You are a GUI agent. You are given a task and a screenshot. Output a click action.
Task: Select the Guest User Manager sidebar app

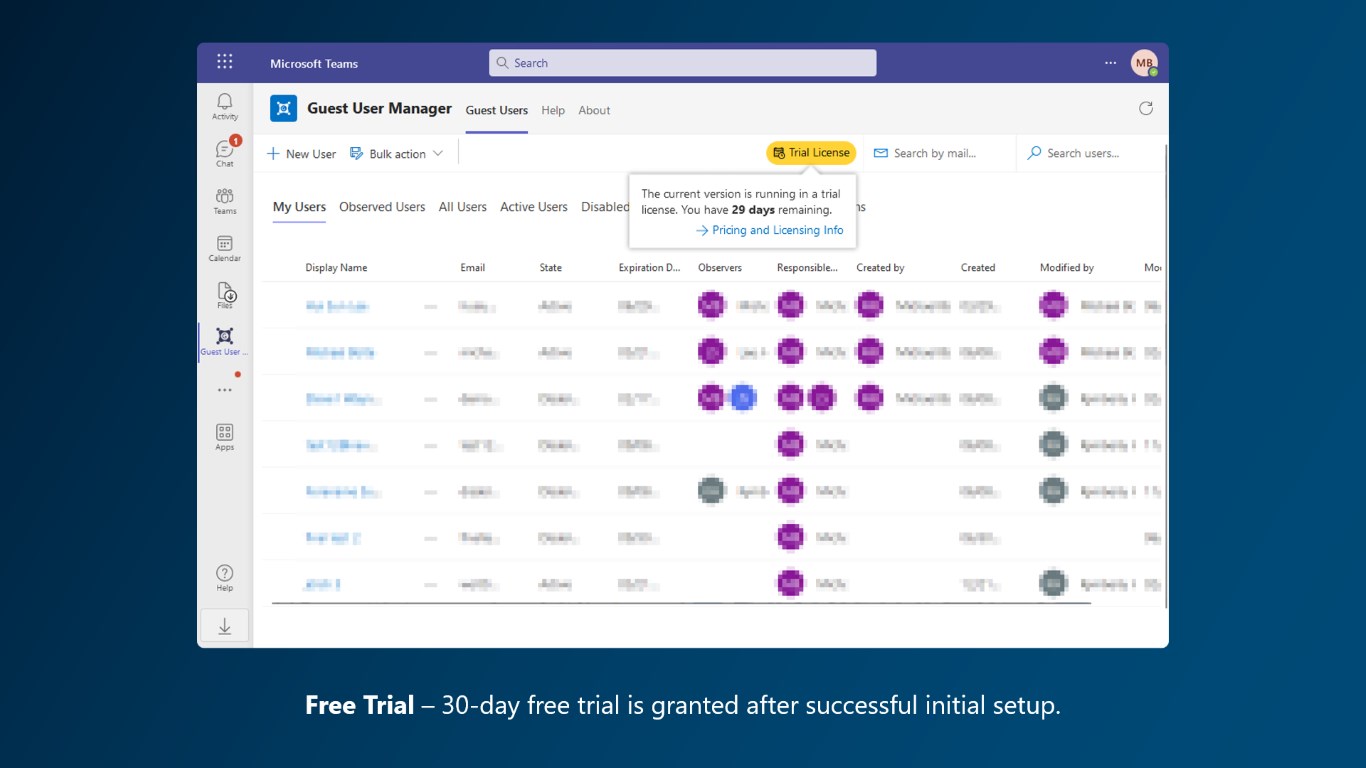point(225,342)
